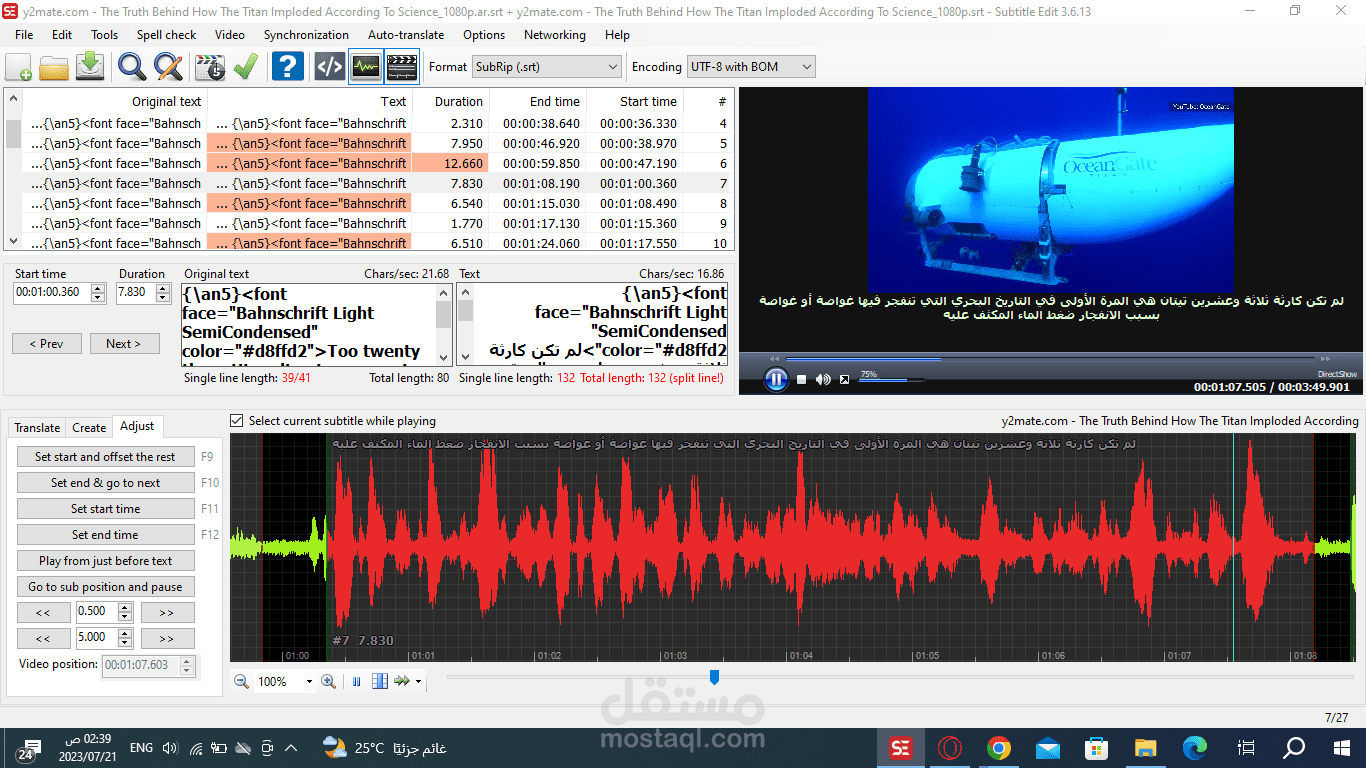Click forward button beside the 5.000 field
This screenshot has width=1366, height=768.
click(x=167, y=638)
